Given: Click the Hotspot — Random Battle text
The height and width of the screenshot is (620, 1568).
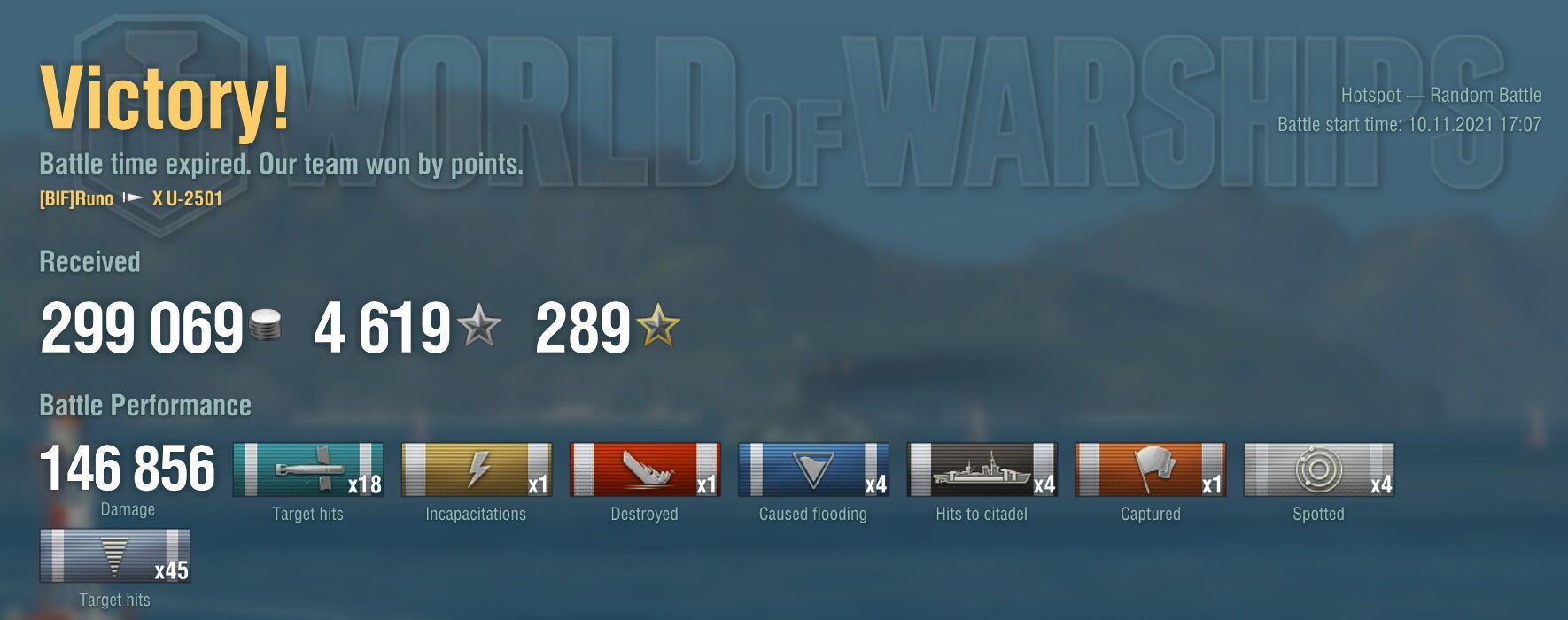Looking at the screenshot, I should tap(1441, 96).
